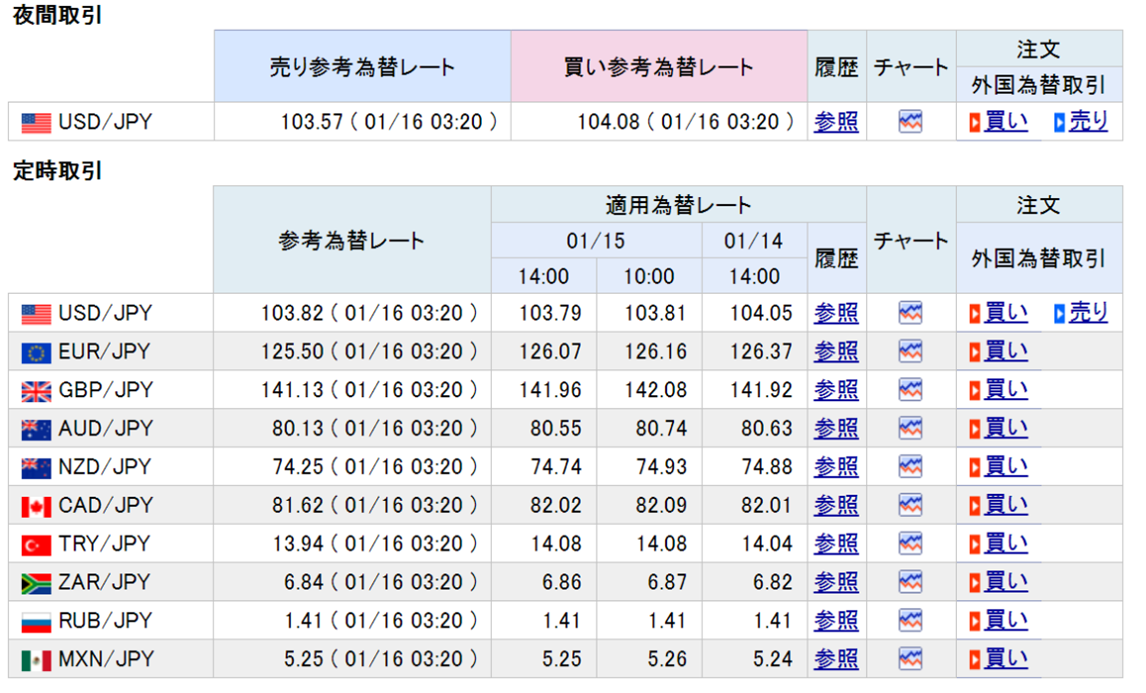The width and height of the screenshot is (1146, 693).
Task: Open chart icon for scheduled-trading USD/JPY 103.82 row
Action: (x=910, y=314)
